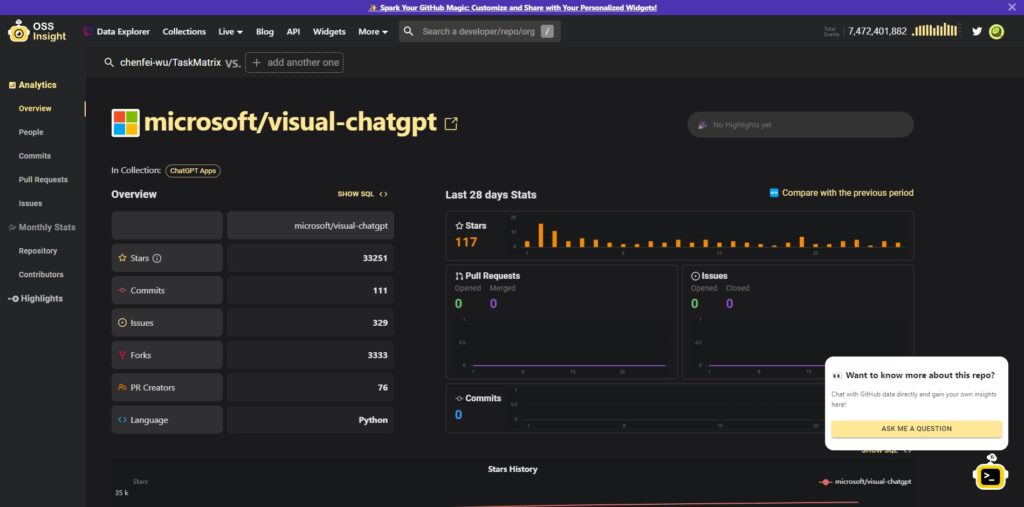Close the purple announcement banner
The height and width of the screenshot is (507, 1024).
[x=1012, y=7]
